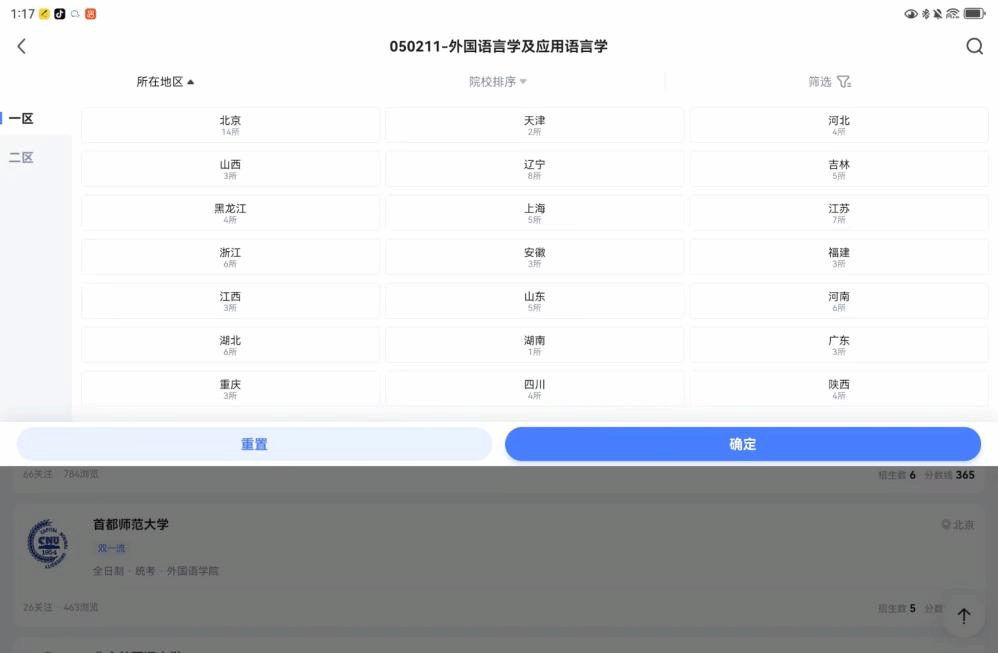The width and height of the screenshot is (998, 653).
Task: Switch to the 二区 tab
Action: point(22,157)
